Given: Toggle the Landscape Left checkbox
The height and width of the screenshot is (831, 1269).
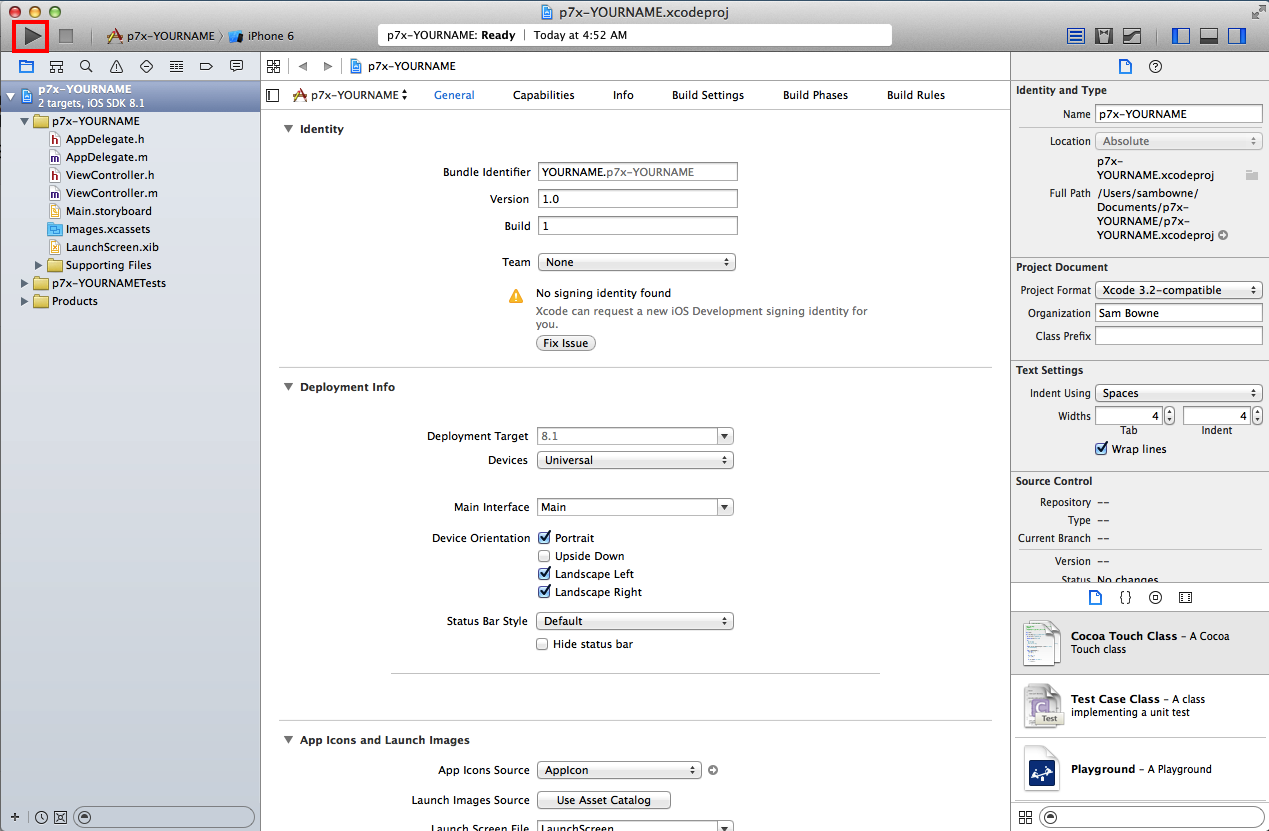Looking at the screenshot, I should (544, 574).
